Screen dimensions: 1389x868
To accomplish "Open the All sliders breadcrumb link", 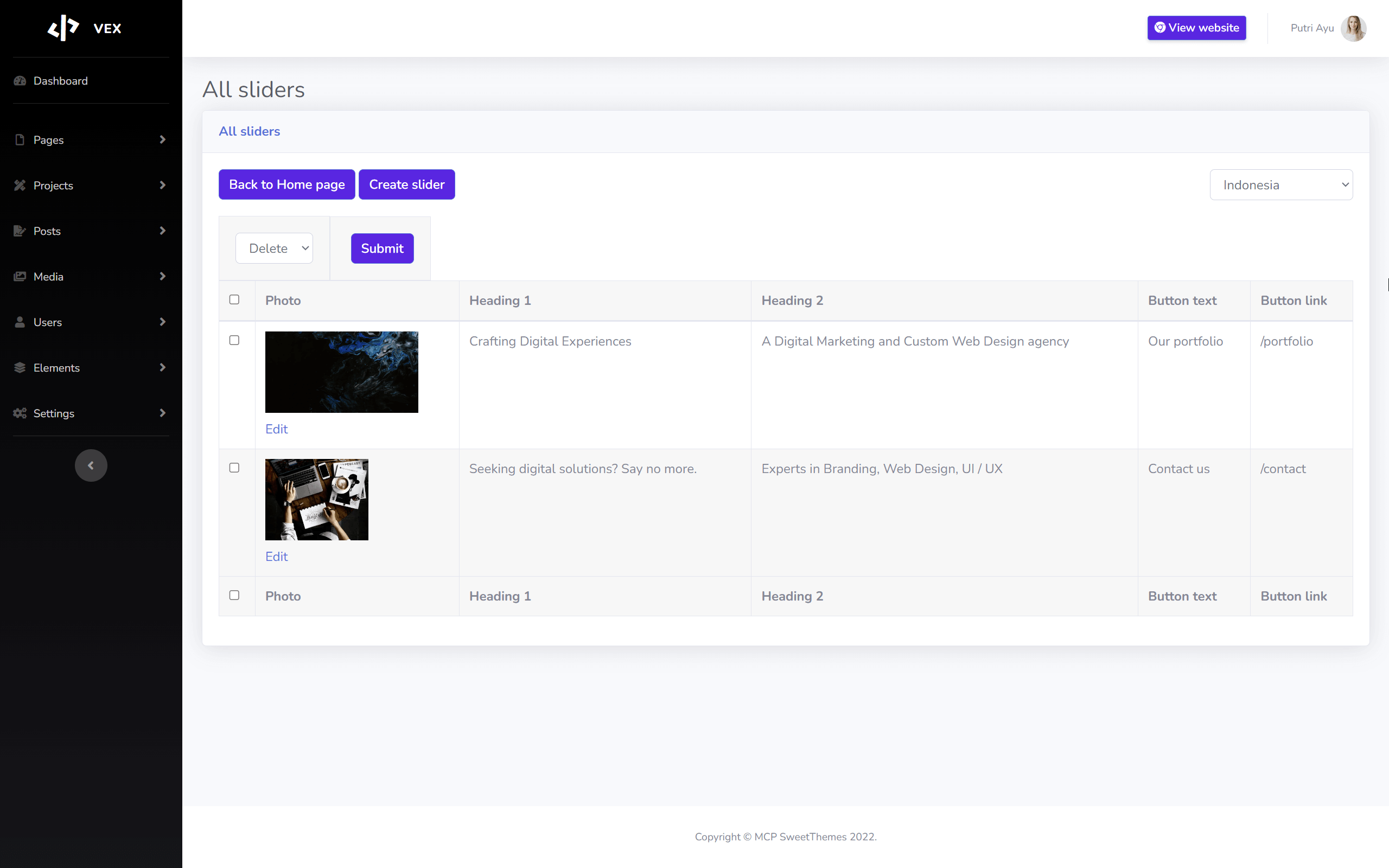I will (249, 131).
